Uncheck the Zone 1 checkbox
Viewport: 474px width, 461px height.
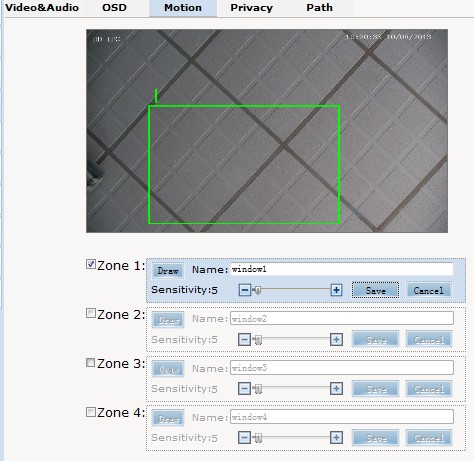(x=91, y=264)
